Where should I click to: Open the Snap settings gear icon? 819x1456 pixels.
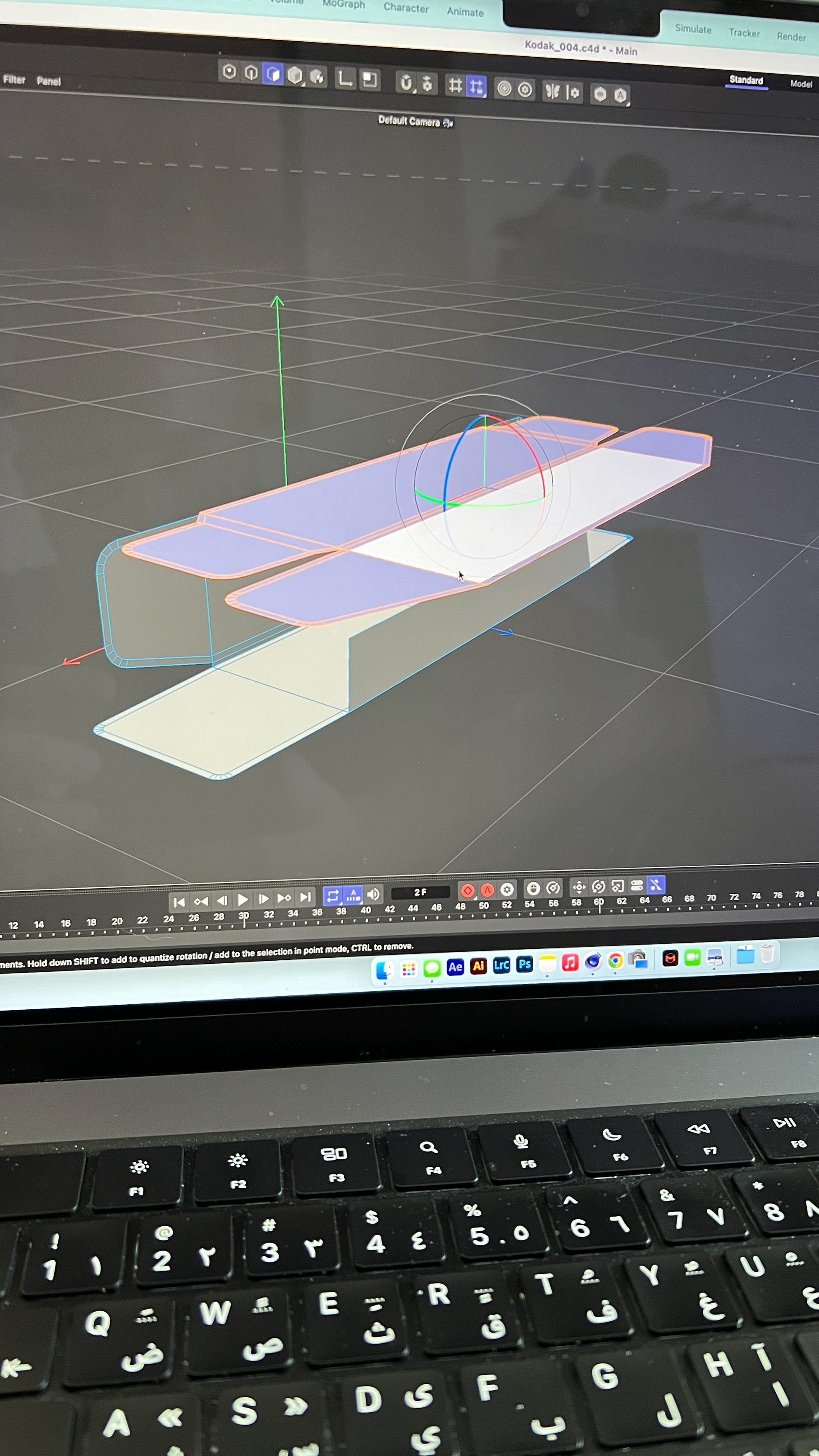[428, 84]
